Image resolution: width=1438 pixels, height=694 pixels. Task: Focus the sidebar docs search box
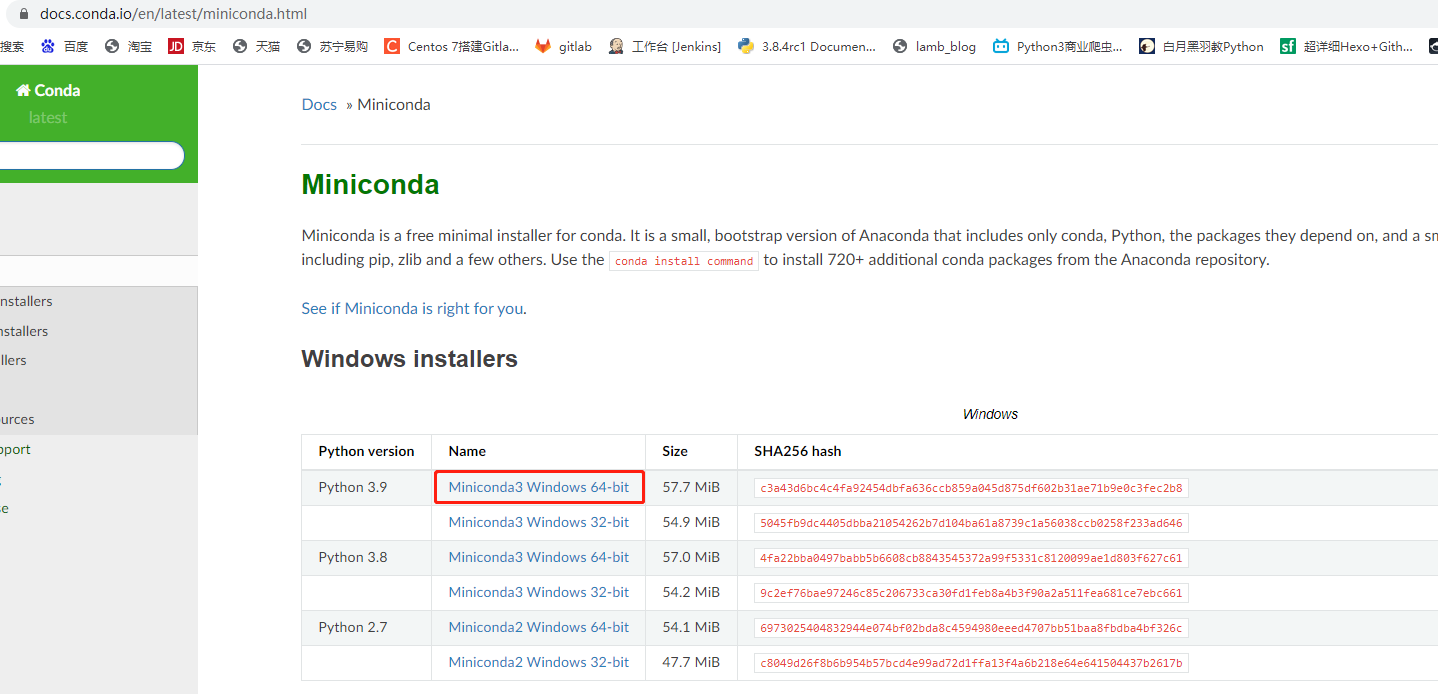point(90,155)
